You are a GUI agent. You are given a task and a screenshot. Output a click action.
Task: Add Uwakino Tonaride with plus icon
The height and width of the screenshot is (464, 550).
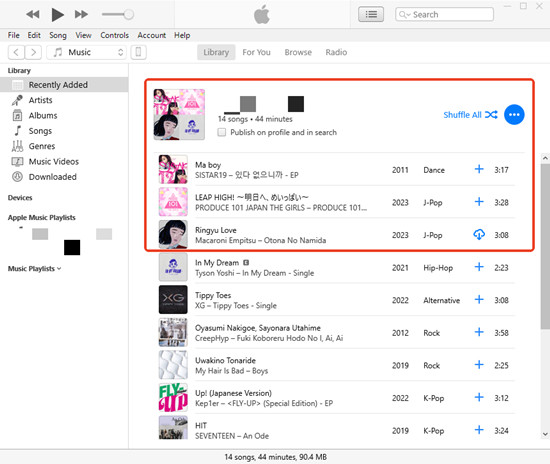click(x=479, y=365)
